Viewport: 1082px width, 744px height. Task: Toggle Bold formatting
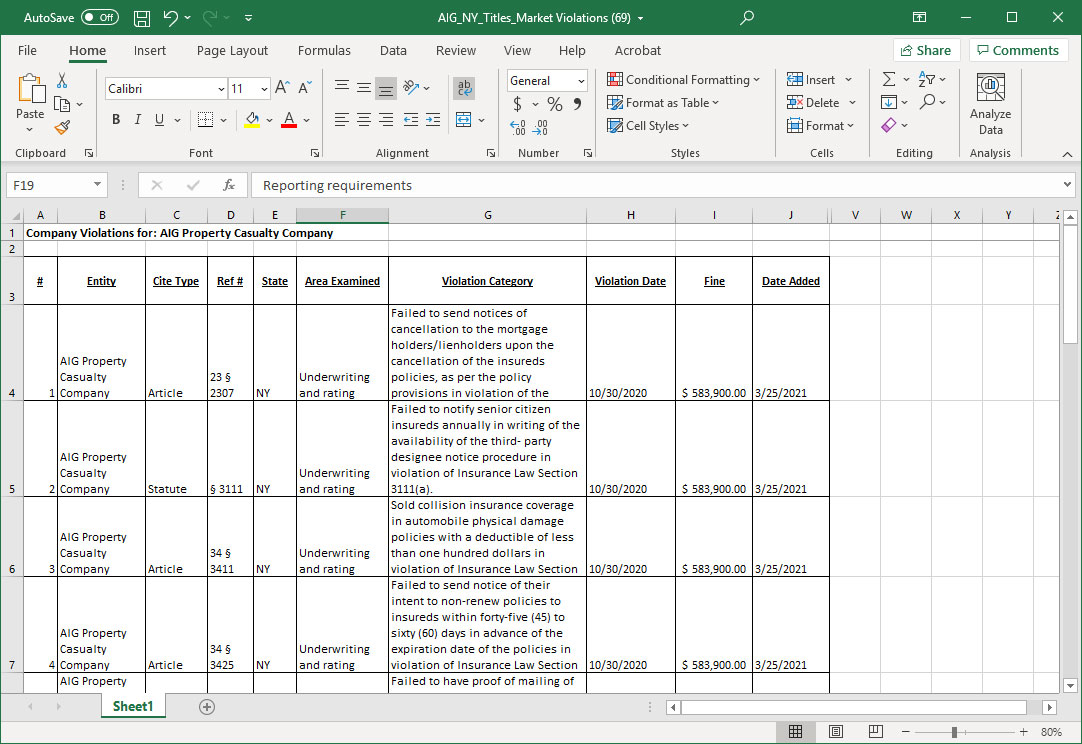click(x=116, y=120)
